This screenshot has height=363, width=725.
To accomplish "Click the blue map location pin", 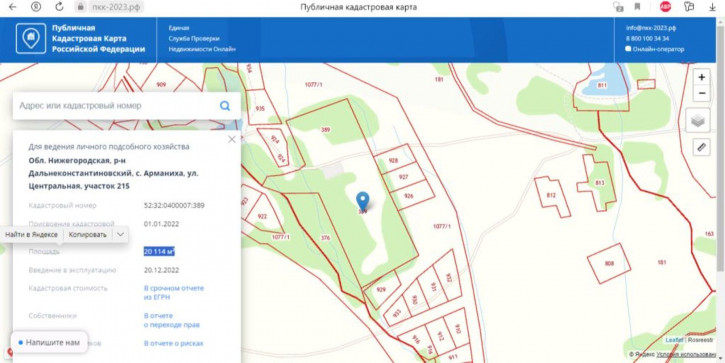I will coord(363,201).
